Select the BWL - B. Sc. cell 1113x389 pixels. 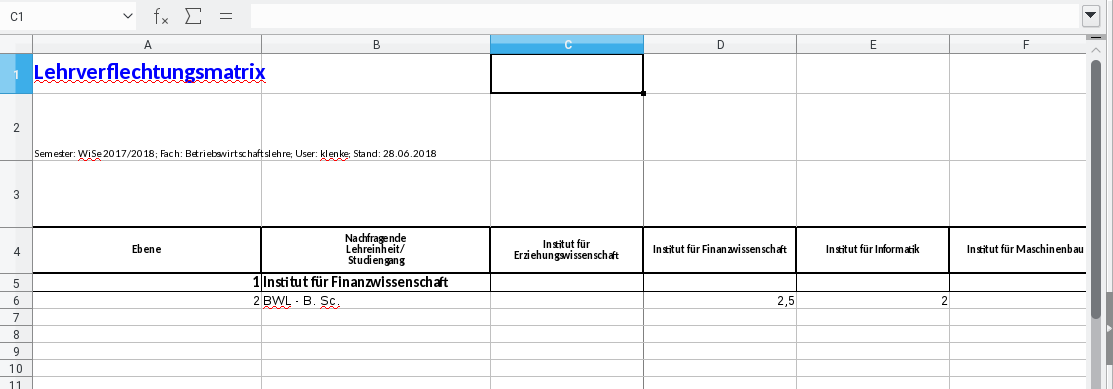(x=375, y=300)
